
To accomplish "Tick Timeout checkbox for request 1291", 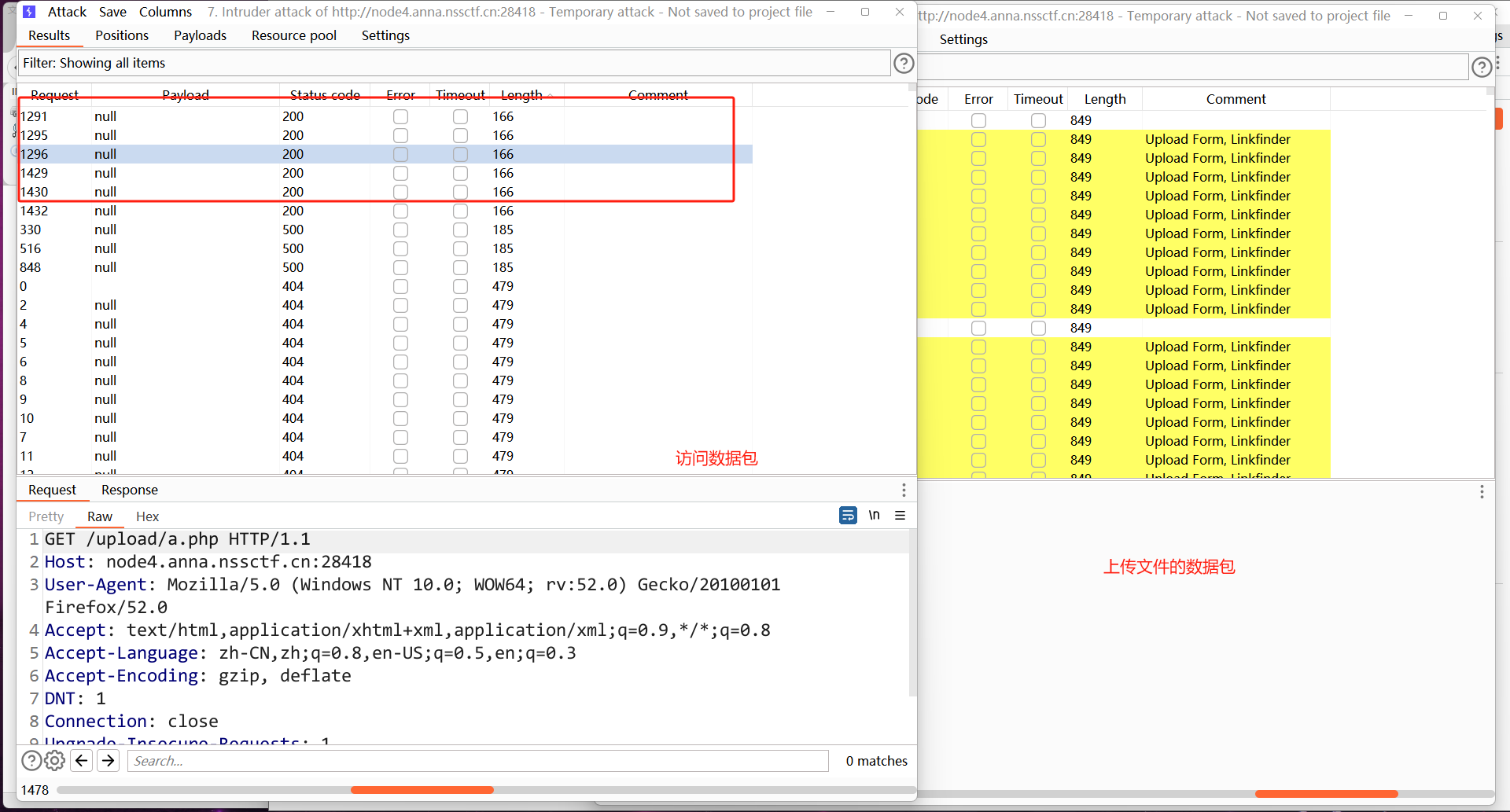I will (461, 116).
